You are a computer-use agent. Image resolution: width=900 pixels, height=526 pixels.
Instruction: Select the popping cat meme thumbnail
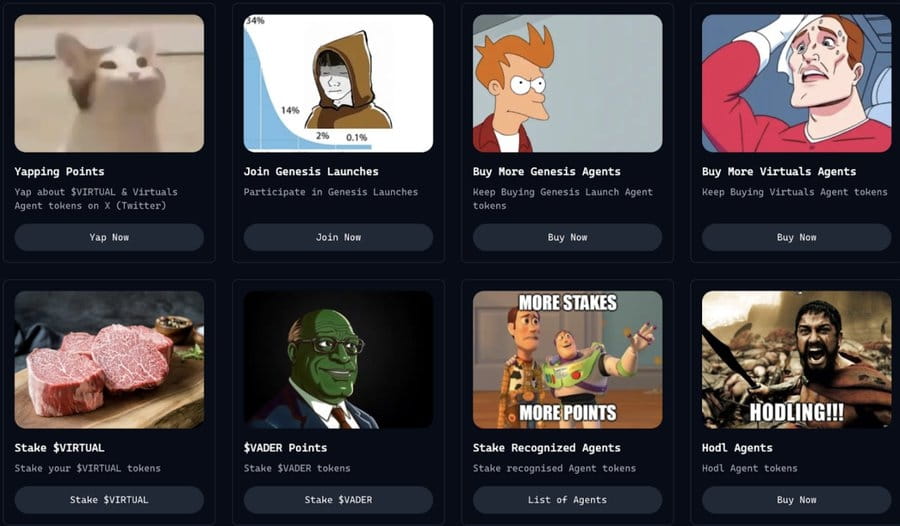click(x=109, y=83)
